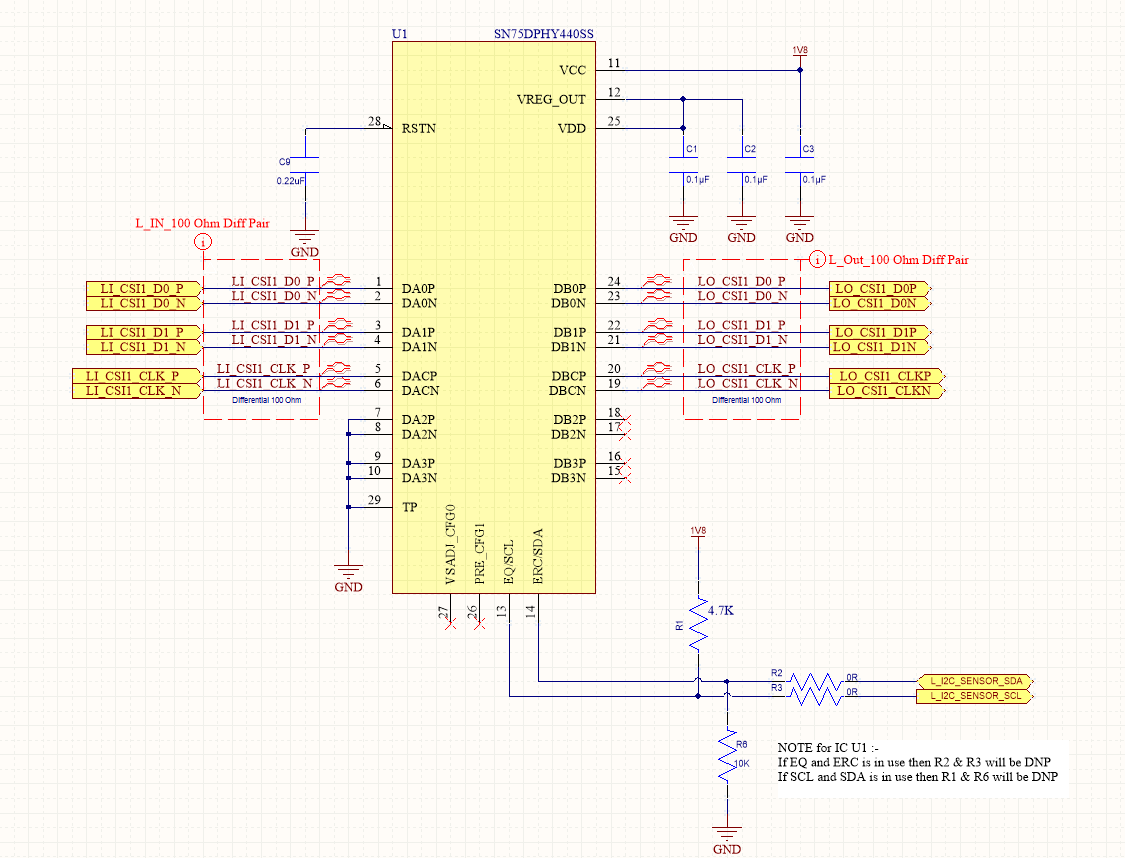Select the LO_CSI1_CLKP output port
The width and height of the screenshot is (1125, 858).
[x=888, y=376]
